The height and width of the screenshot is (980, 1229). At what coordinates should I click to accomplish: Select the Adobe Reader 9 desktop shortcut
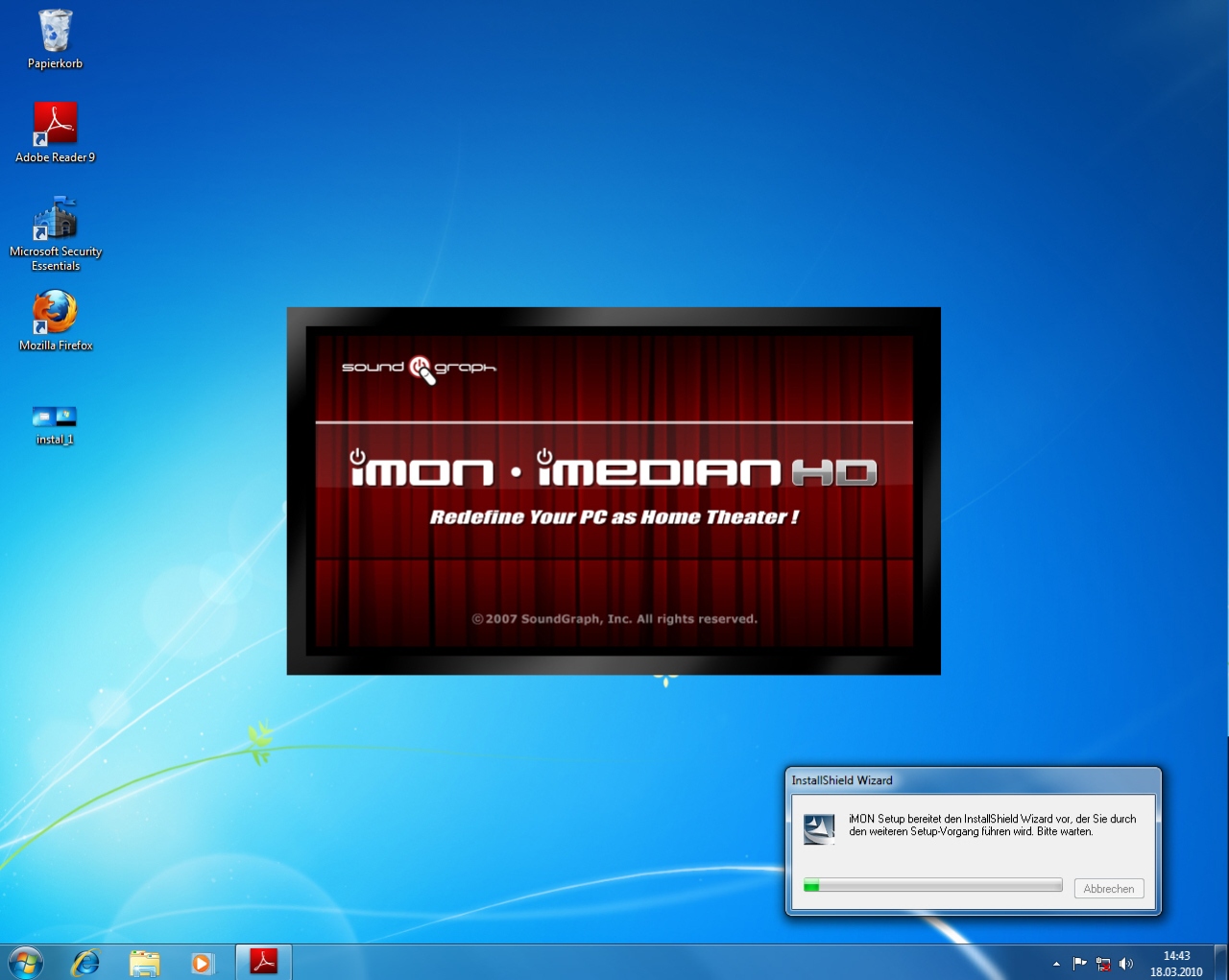[55, 132]
